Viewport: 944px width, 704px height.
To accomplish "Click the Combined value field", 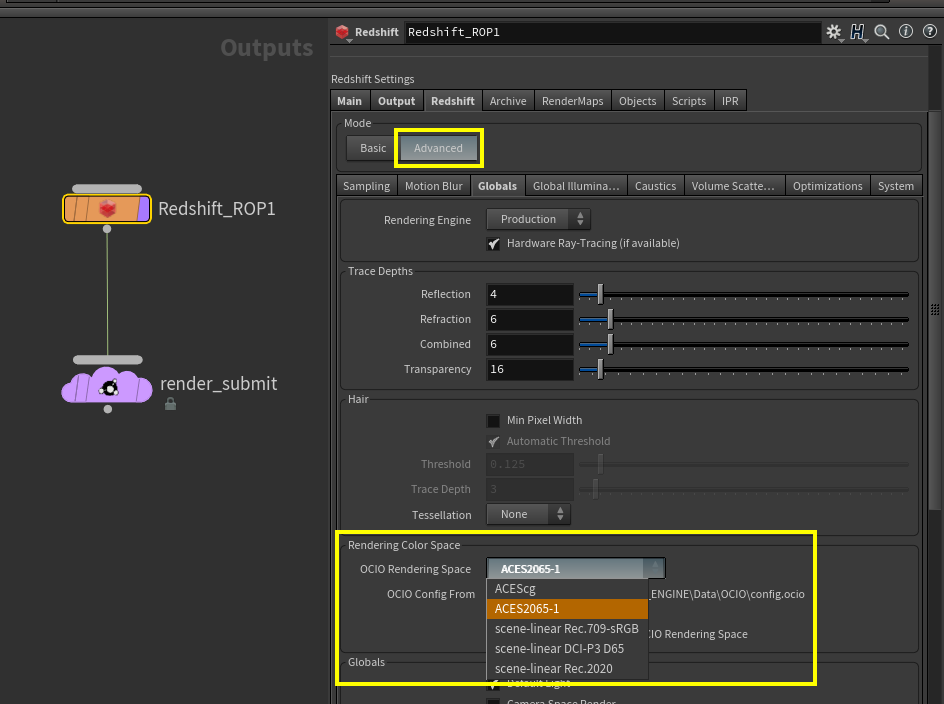I will pyautogui.click(x=530, y=344).
